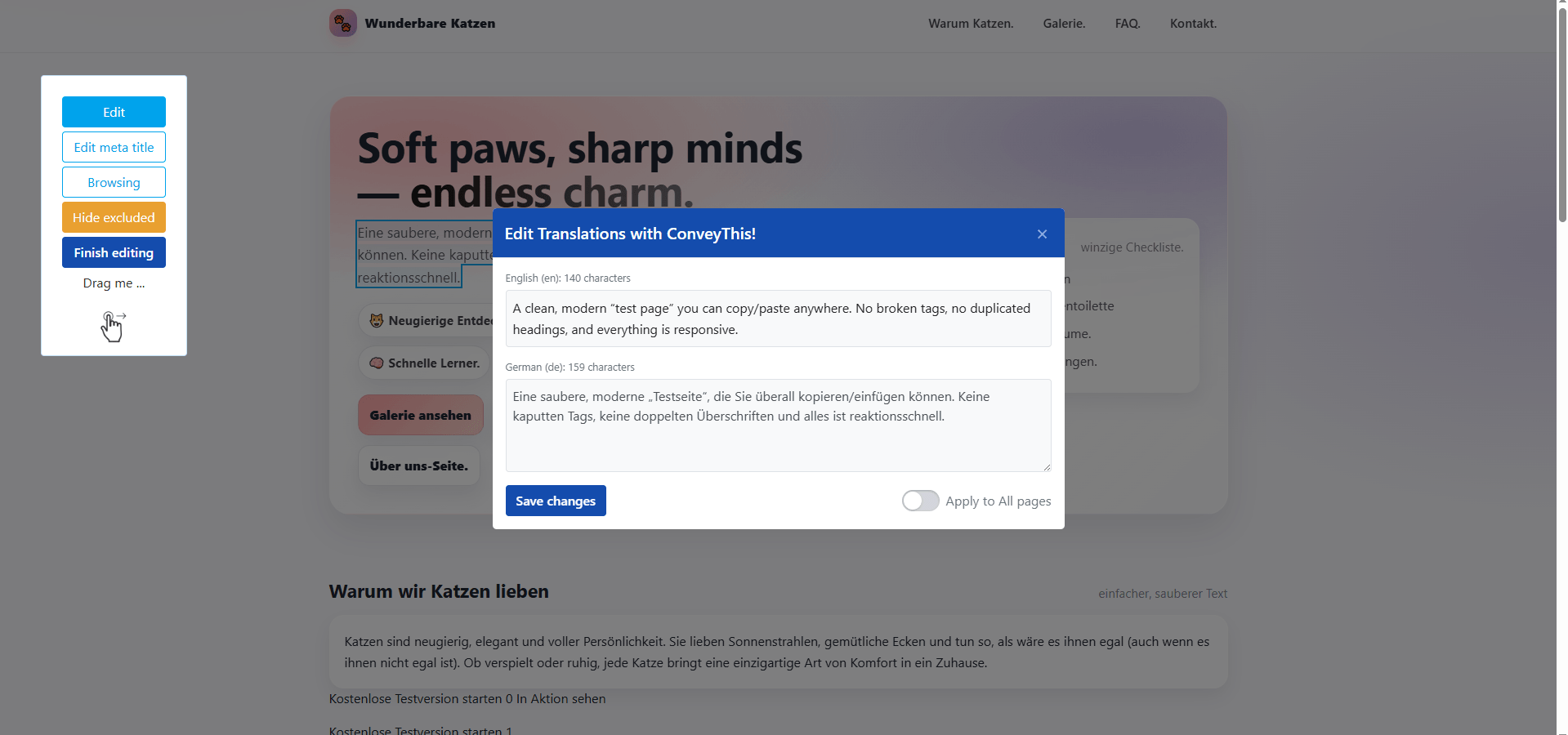The height and width of the screenshot is (735, 1568).
Task: Click the drag hand pointer icon
Action: click(113, 326)
